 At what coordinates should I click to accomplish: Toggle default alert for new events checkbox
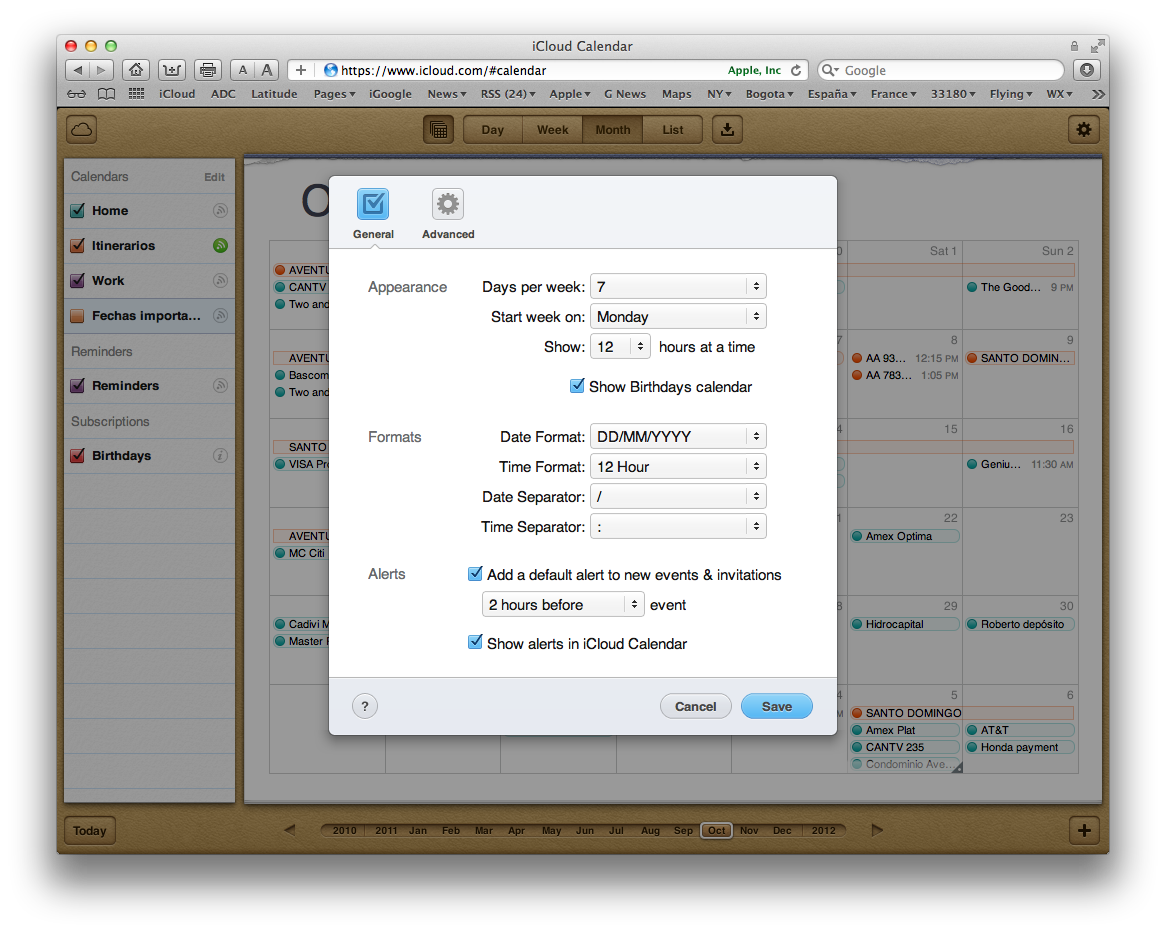pos(475,574)
